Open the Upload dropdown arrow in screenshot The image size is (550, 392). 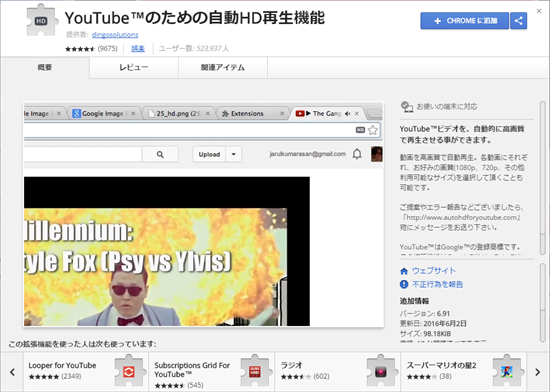coord(234,154)
